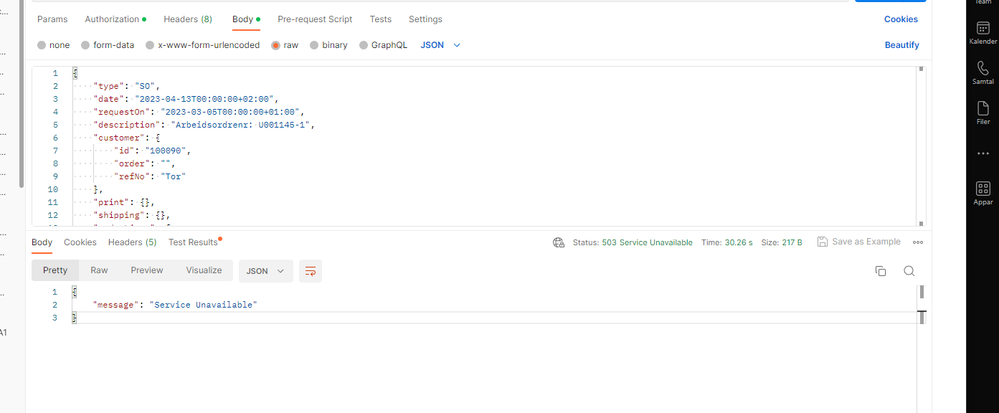This screenshot has width=999, height=413.
Task: Open the response more options ellipsis
Action: click(x=918, y=242)
